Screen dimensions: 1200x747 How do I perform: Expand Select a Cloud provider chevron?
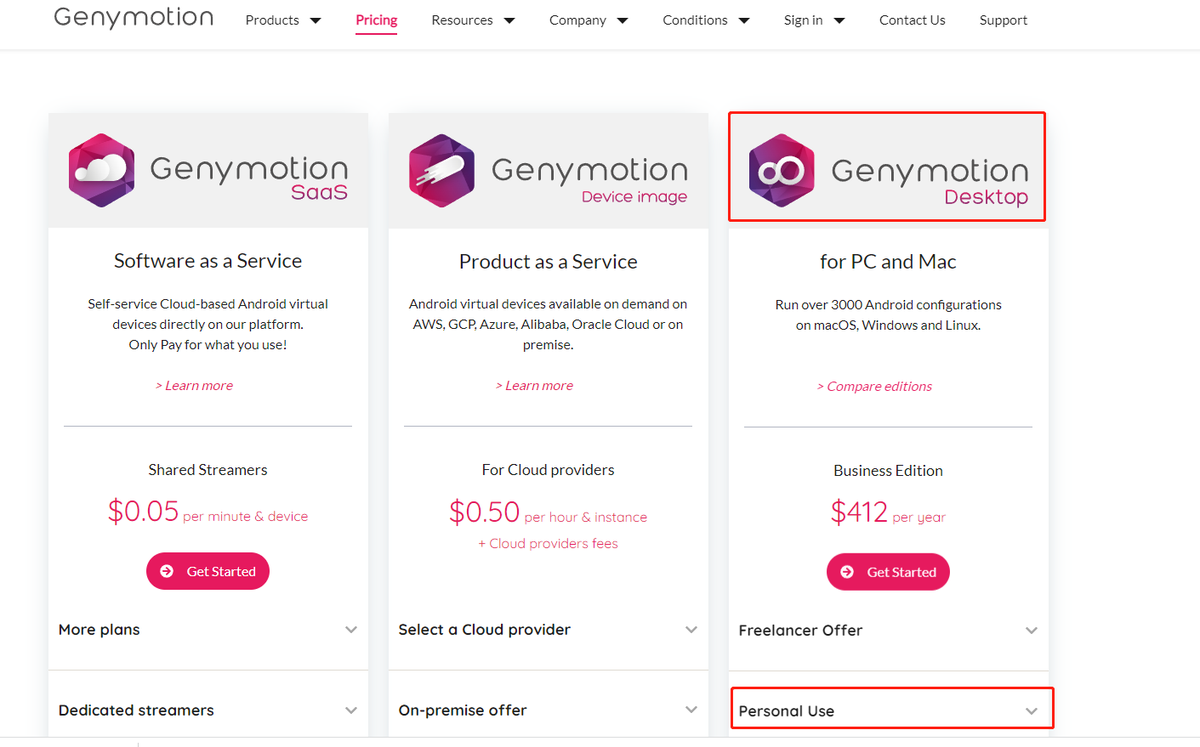(x=691, y=630)
